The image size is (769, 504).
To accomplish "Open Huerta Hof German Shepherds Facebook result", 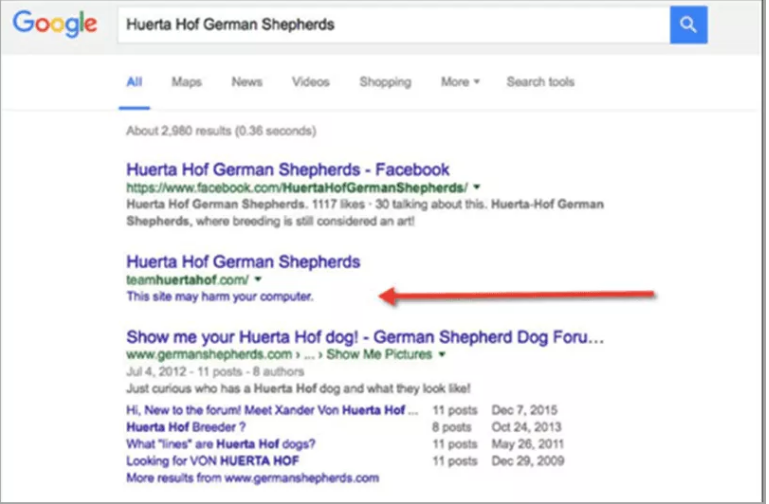I will 288,170.
